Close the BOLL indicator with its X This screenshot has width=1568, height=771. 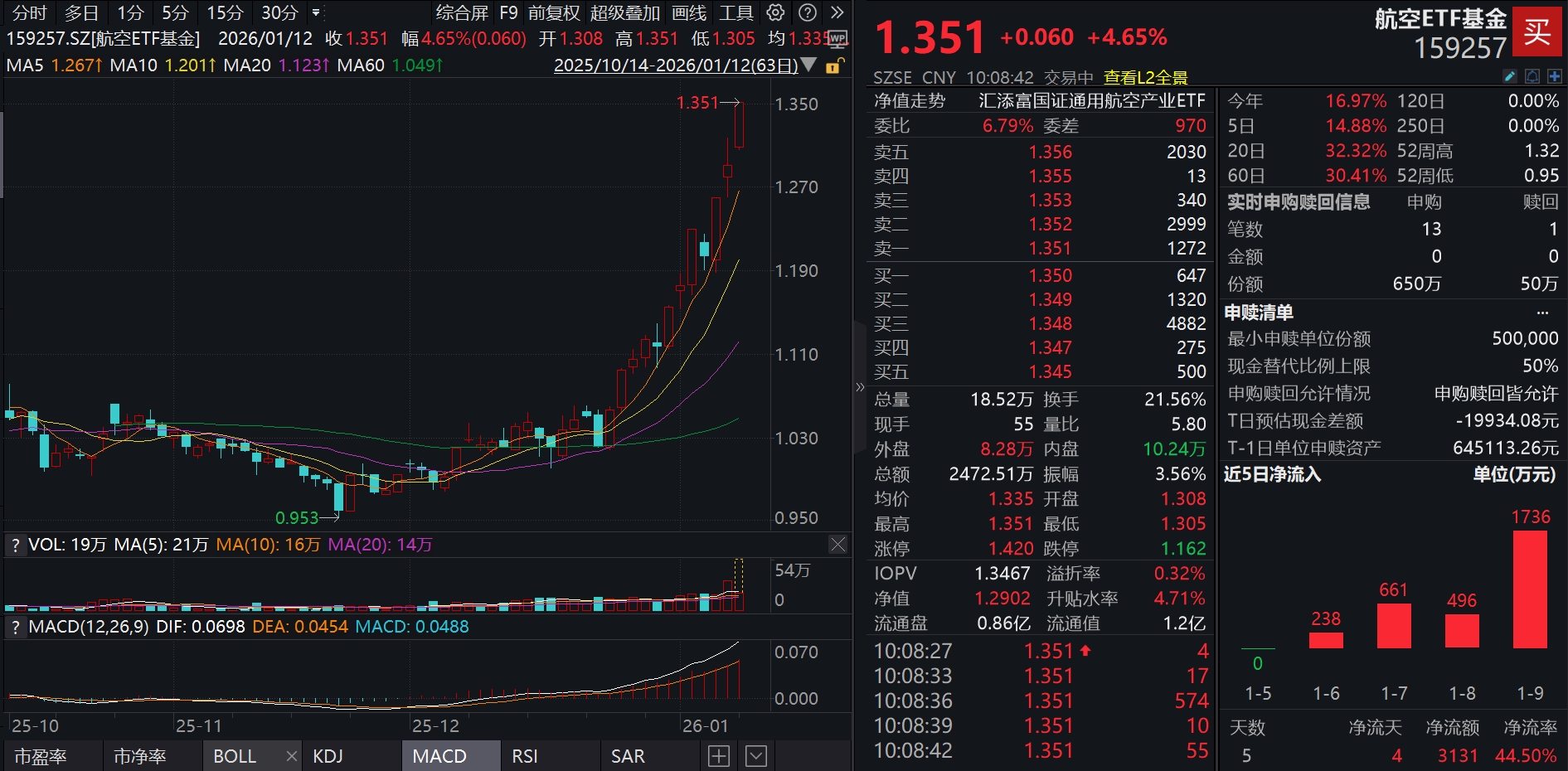[291, 756]
